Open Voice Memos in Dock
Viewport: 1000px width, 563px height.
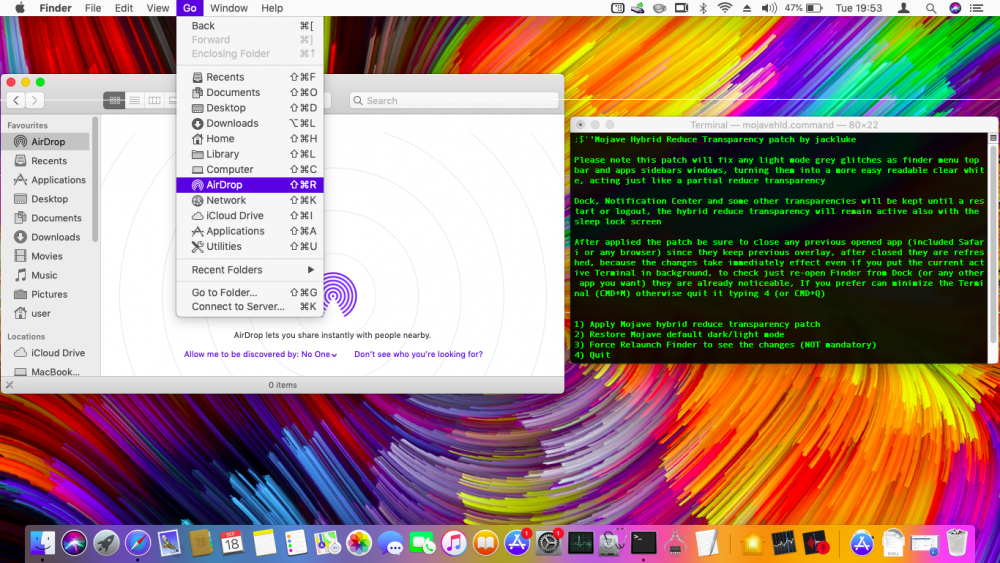(x=816, y=543)
